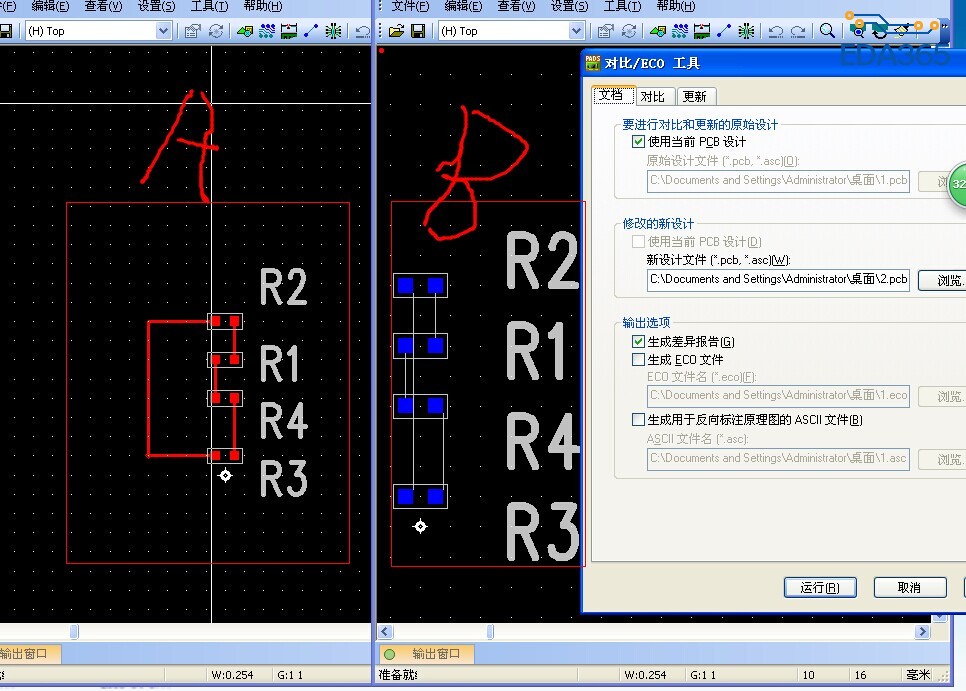Open BGA toolbar icon in right window

(746, 31)
